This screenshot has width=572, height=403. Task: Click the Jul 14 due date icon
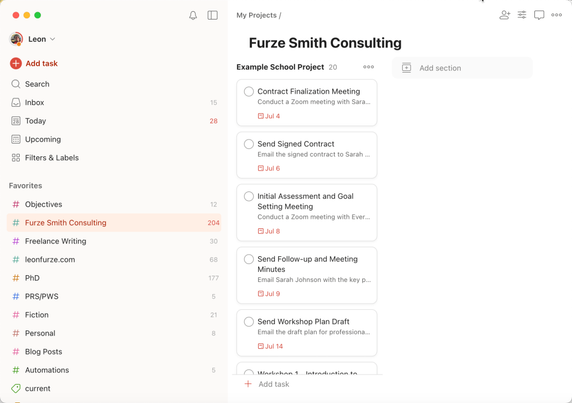coord(260,346)
